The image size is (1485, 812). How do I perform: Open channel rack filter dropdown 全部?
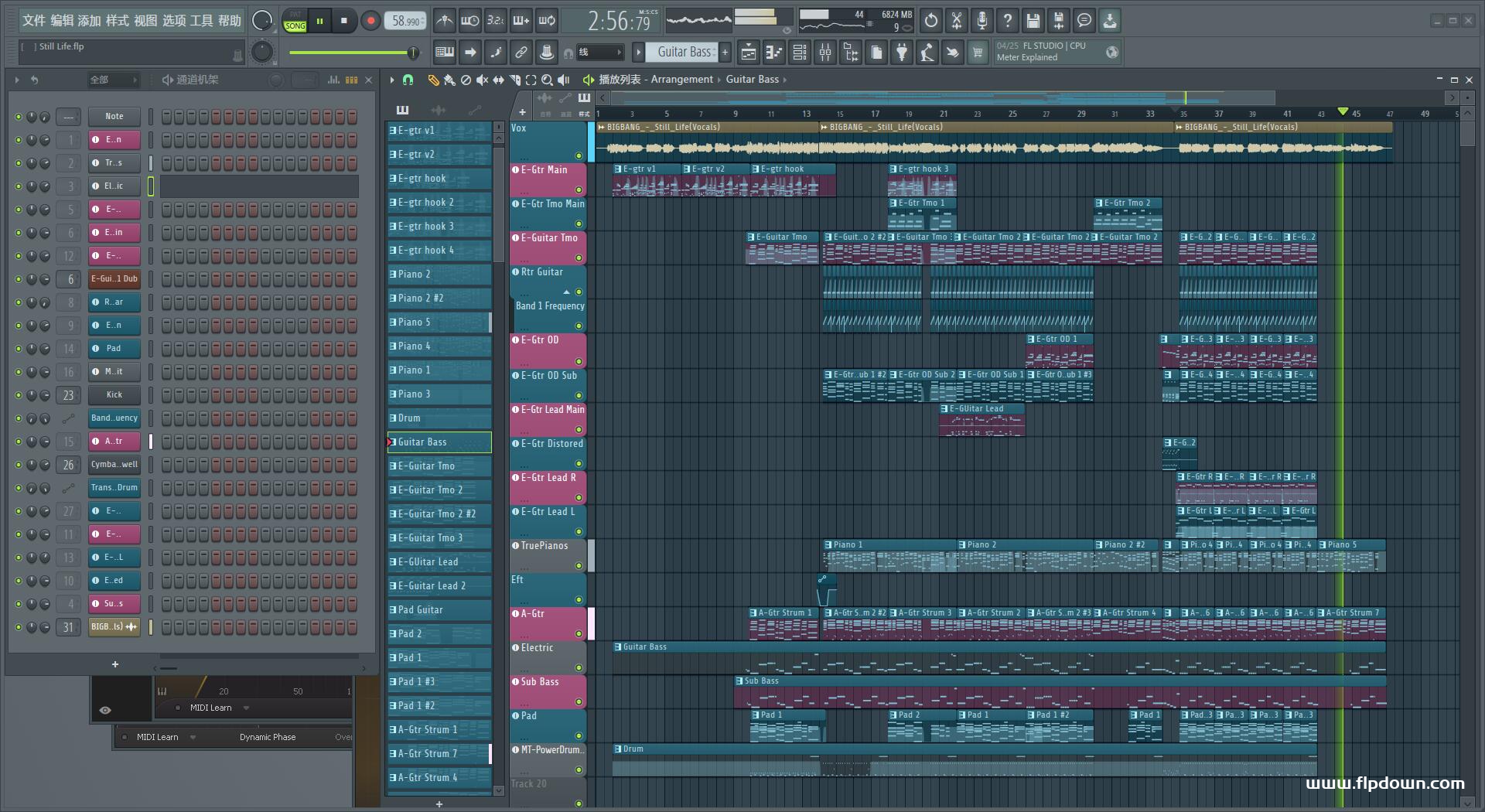(114, 80)
